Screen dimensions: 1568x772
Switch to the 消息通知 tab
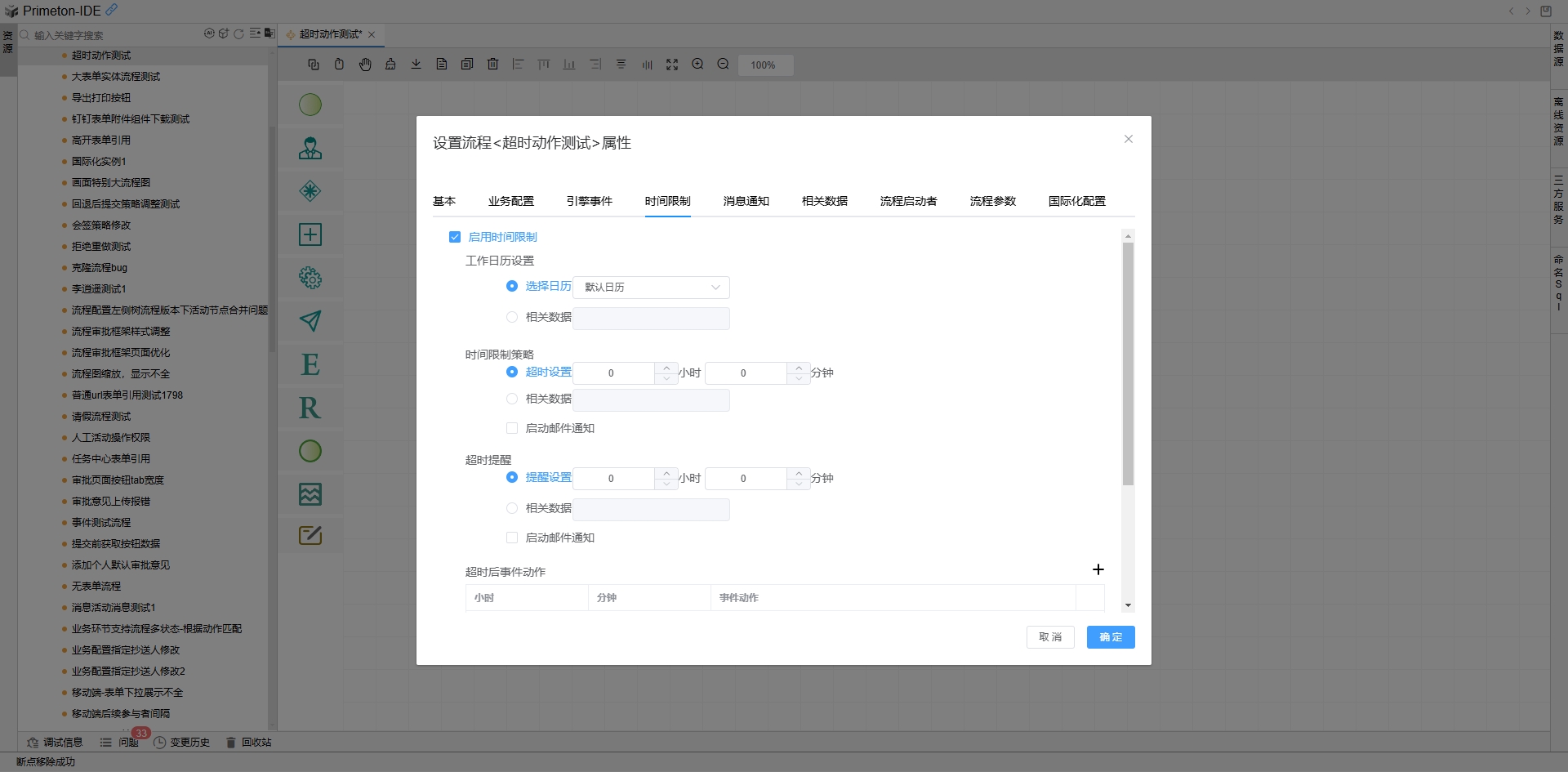pyautogui.click(x=746, y=201)
